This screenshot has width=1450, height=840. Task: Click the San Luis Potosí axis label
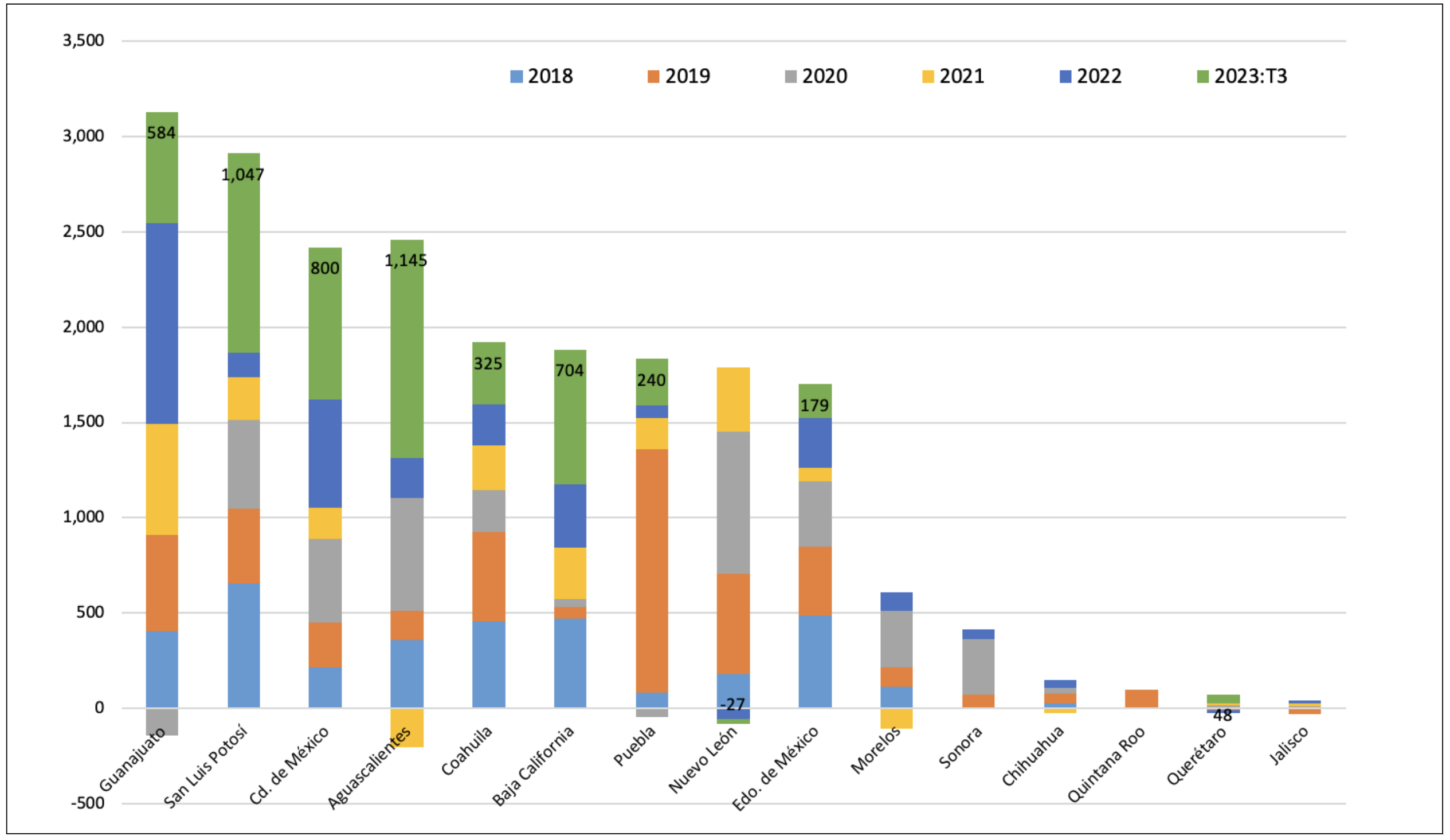[x=205, y=766]
